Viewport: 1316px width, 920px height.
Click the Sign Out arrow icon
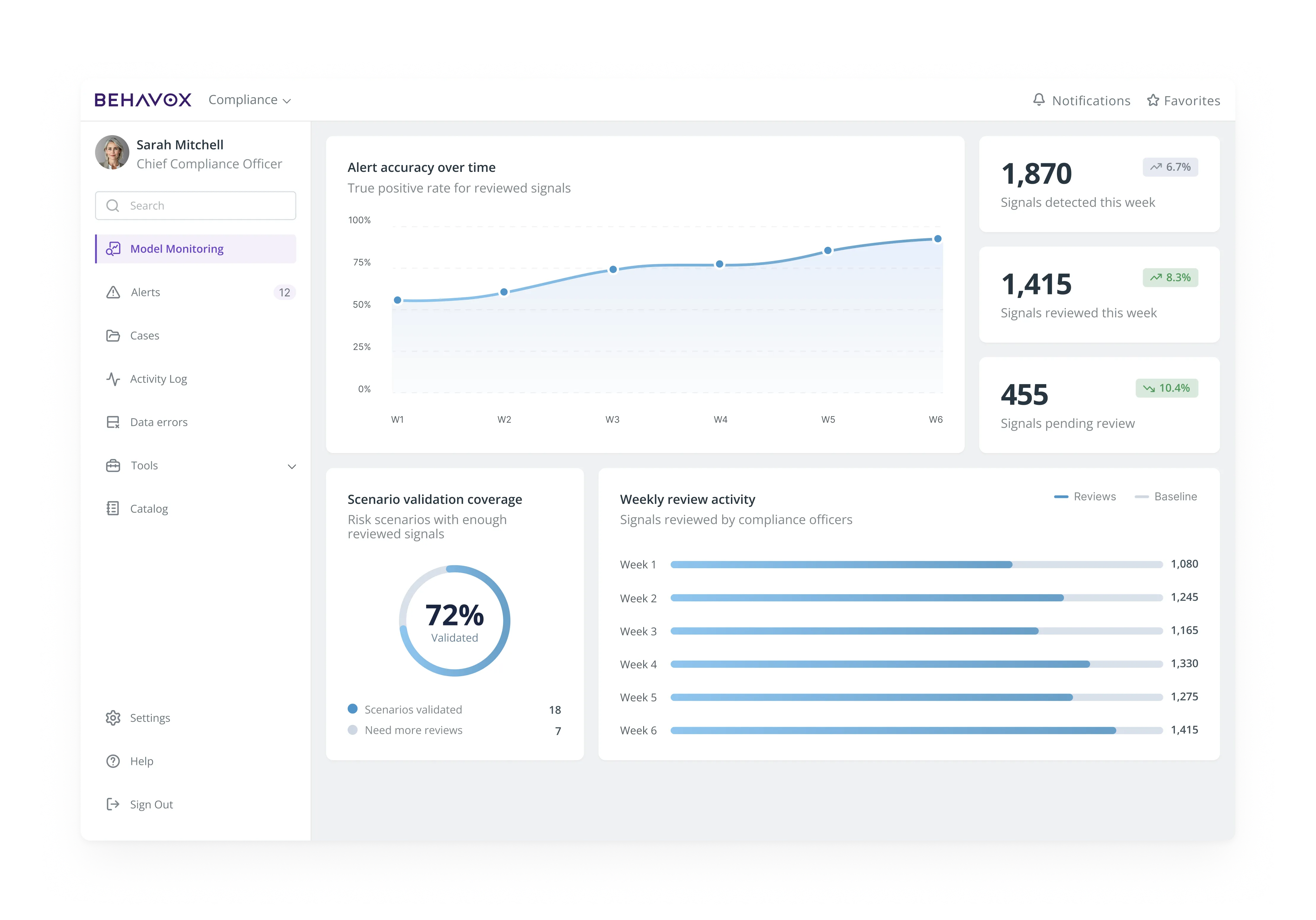click(x=113, y=805)
